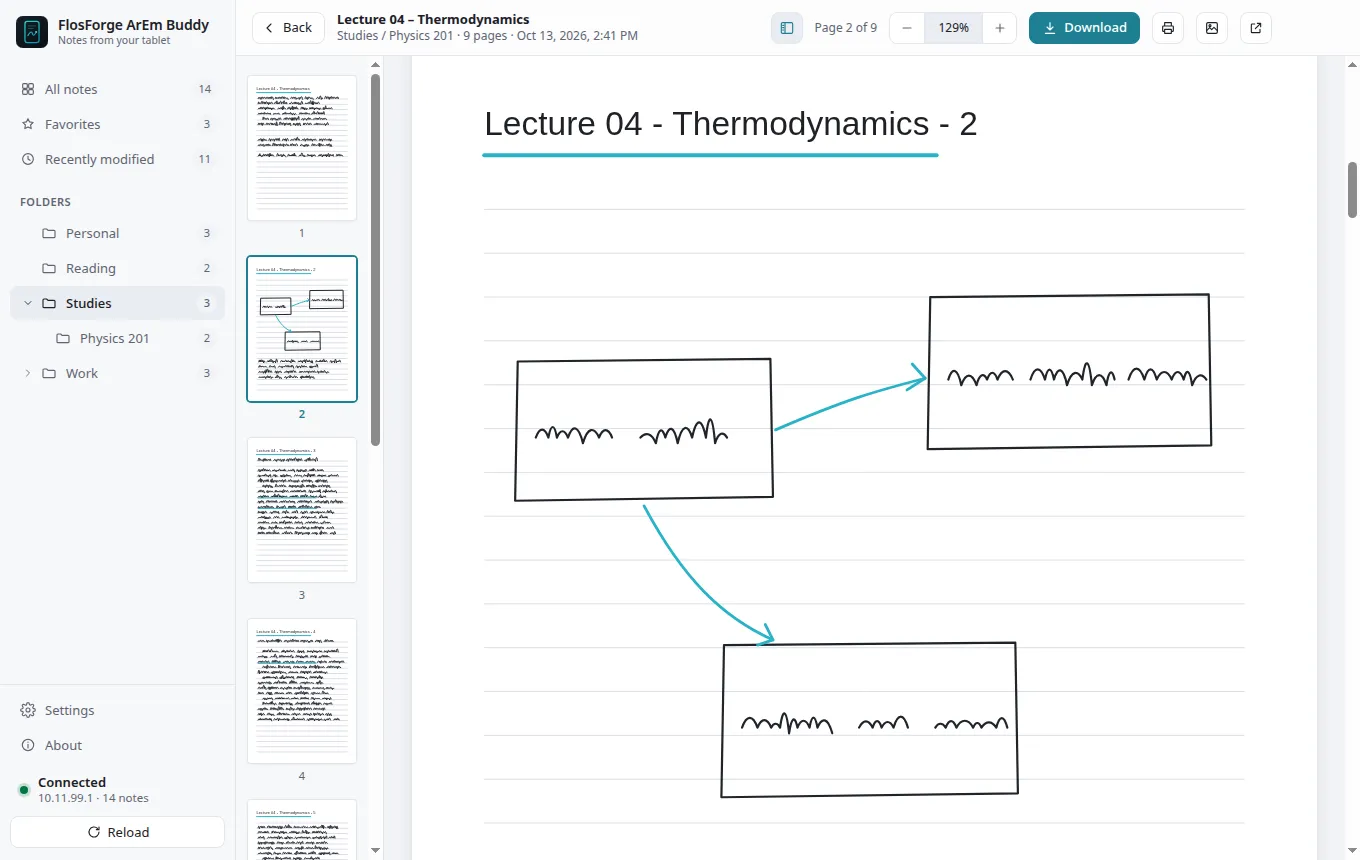Click the Recently modified count "11"
The height and width of the screenshot is (860, 1360).
[205, 159]
